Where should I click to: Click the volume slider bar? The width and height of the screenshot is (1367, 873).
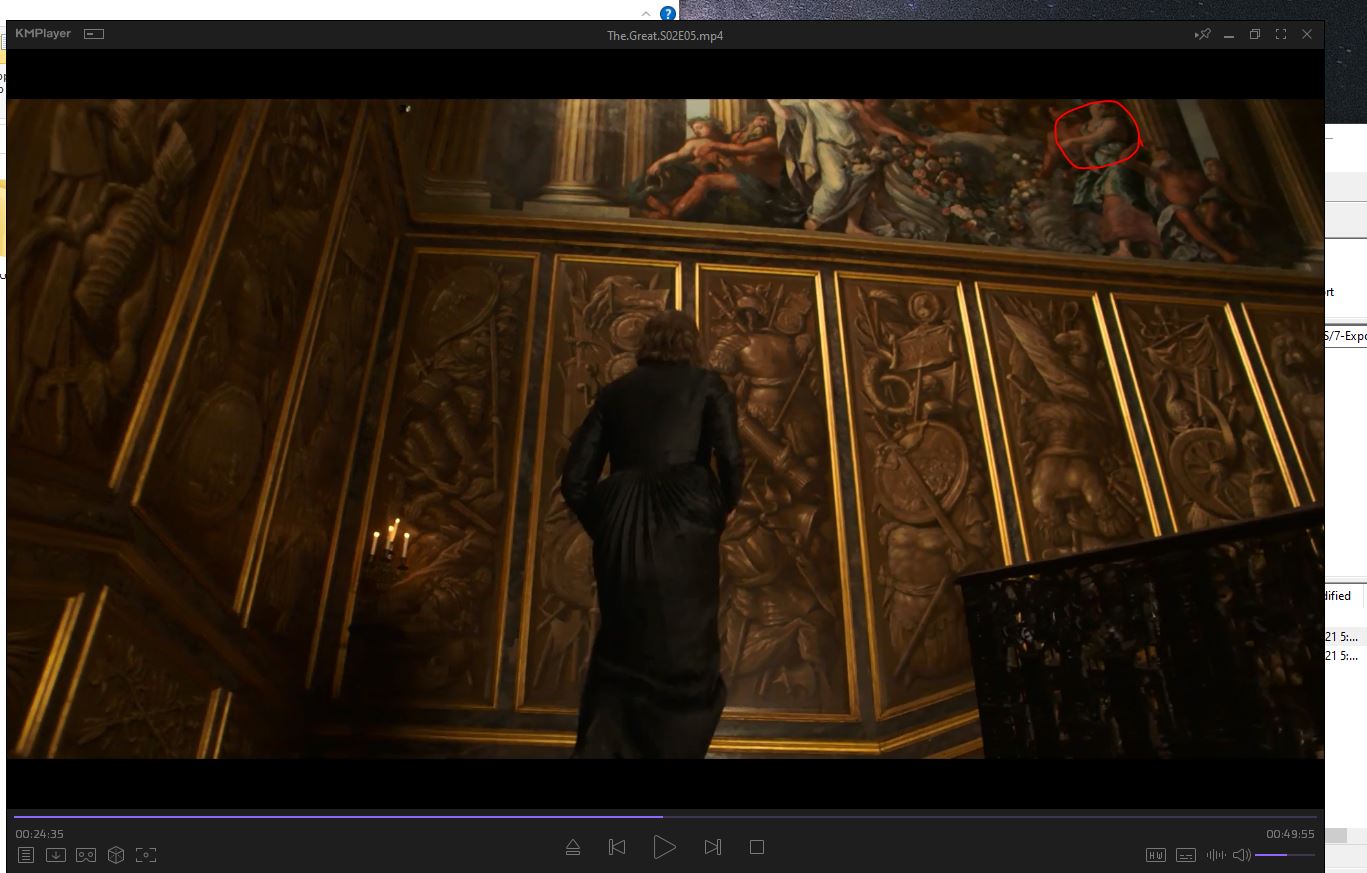(1284, 855)
